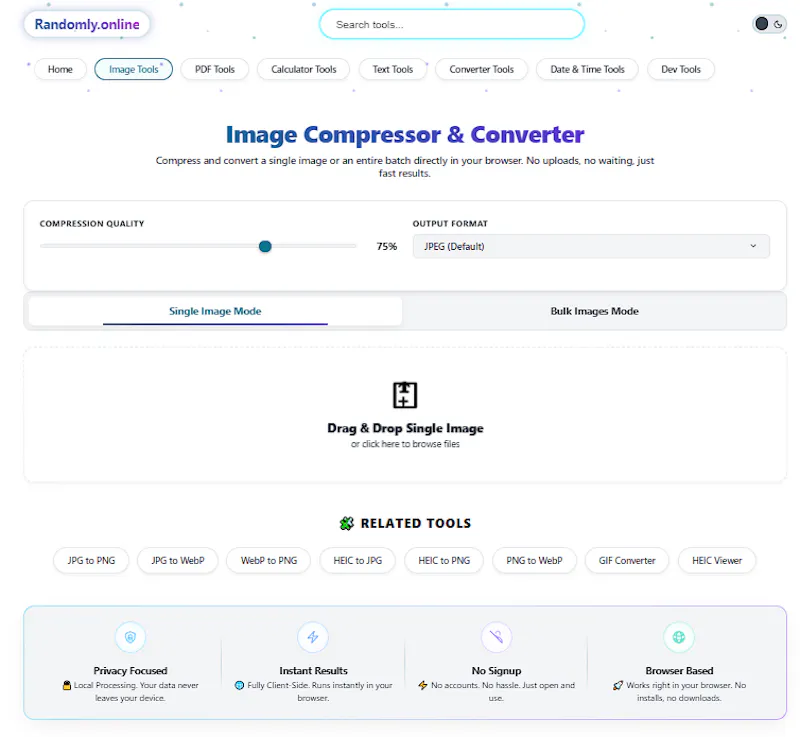The width and height of the screenshot is (800, 737).
Task: Switch to Bulk Images Mode tab
Action: coord(594,311)
